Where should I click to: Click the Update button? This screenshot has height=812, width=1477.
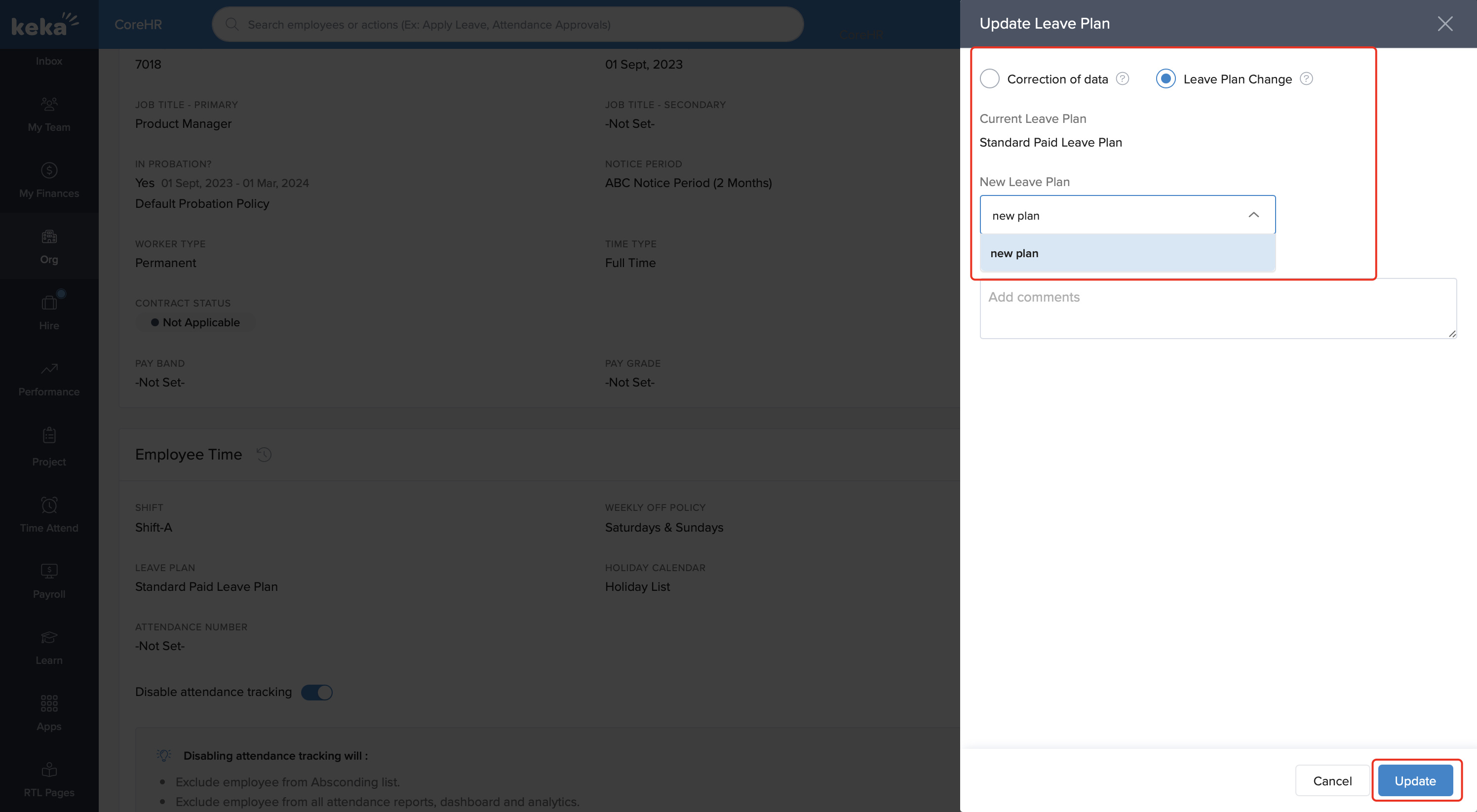coord(1415,780)
